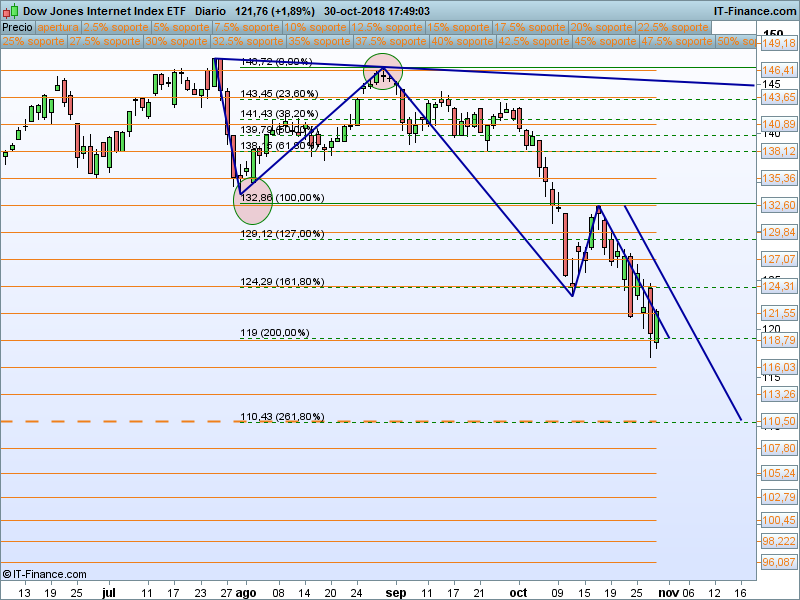Click the 113,26 price axis tag
Viewport: 800px width, 600px height.
[779, 394]
